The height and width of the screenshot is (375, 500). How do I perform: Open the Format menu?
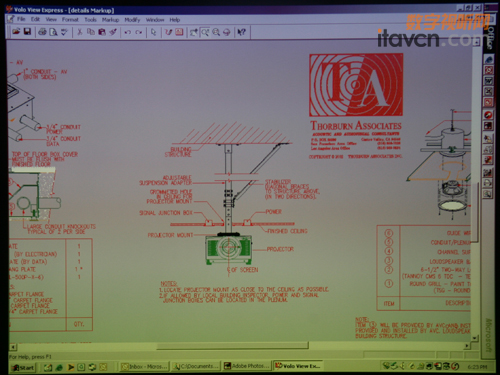pos(70,20)
